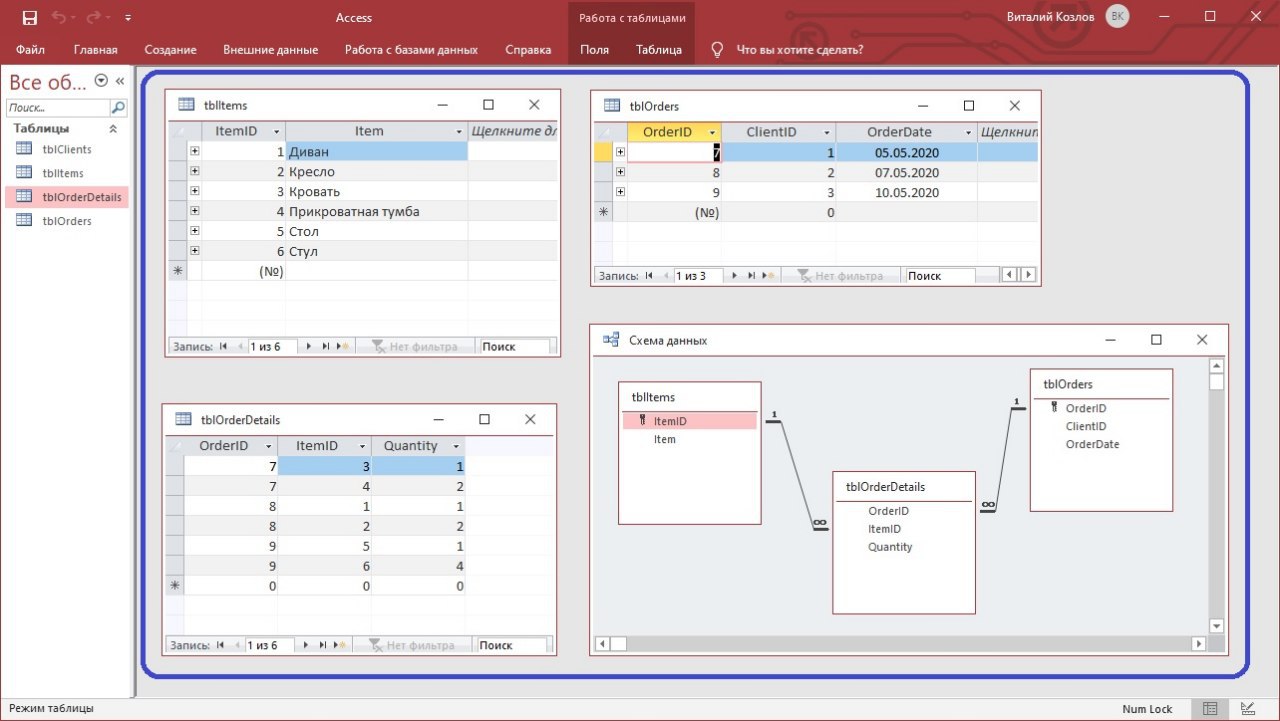1280x721 pixels.
Task: Create new record in tblItems navigator
Action: coord(343,346)
